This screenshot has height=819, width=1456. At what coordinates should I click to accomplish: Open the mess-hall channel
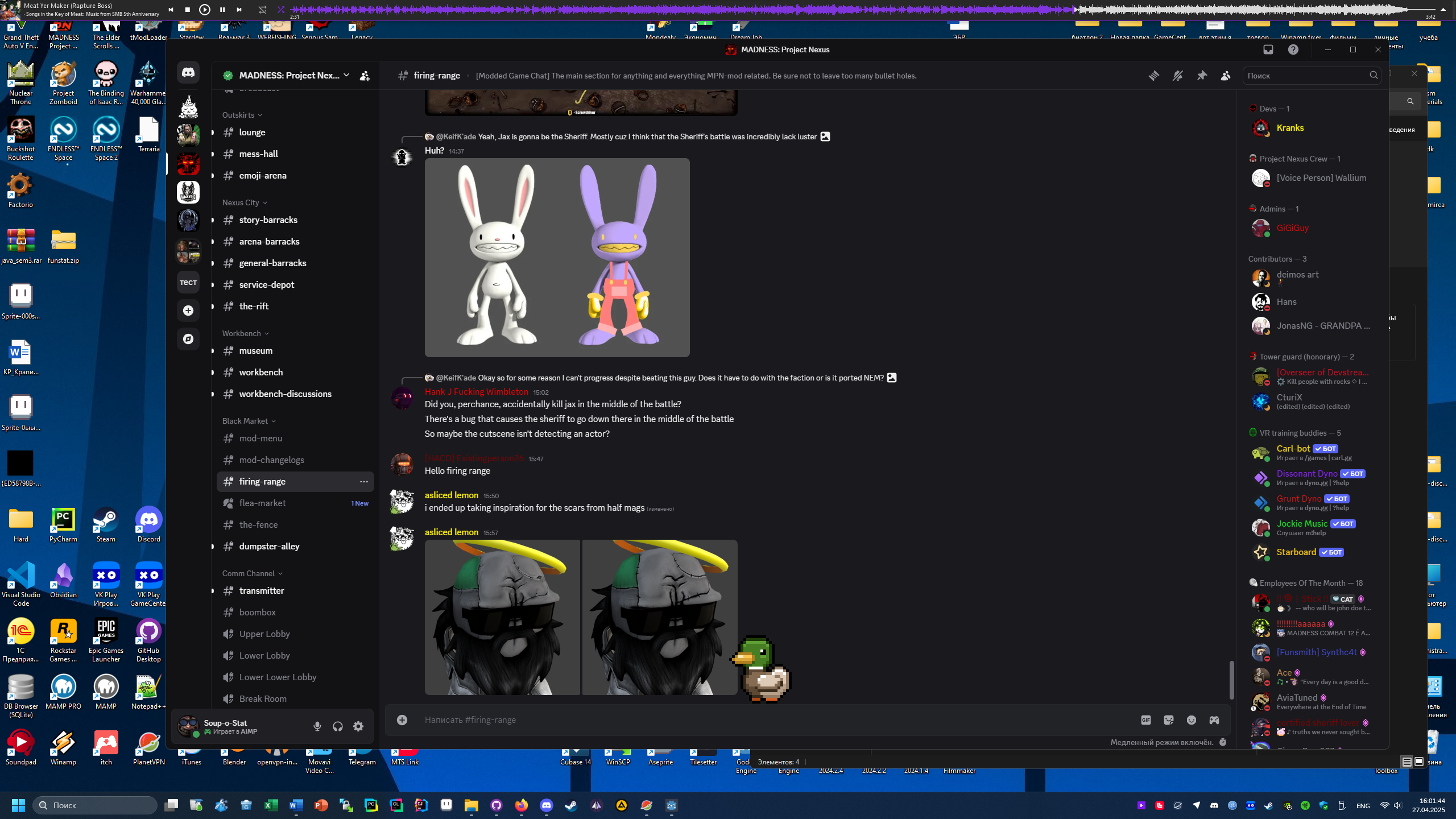point(295,154)
